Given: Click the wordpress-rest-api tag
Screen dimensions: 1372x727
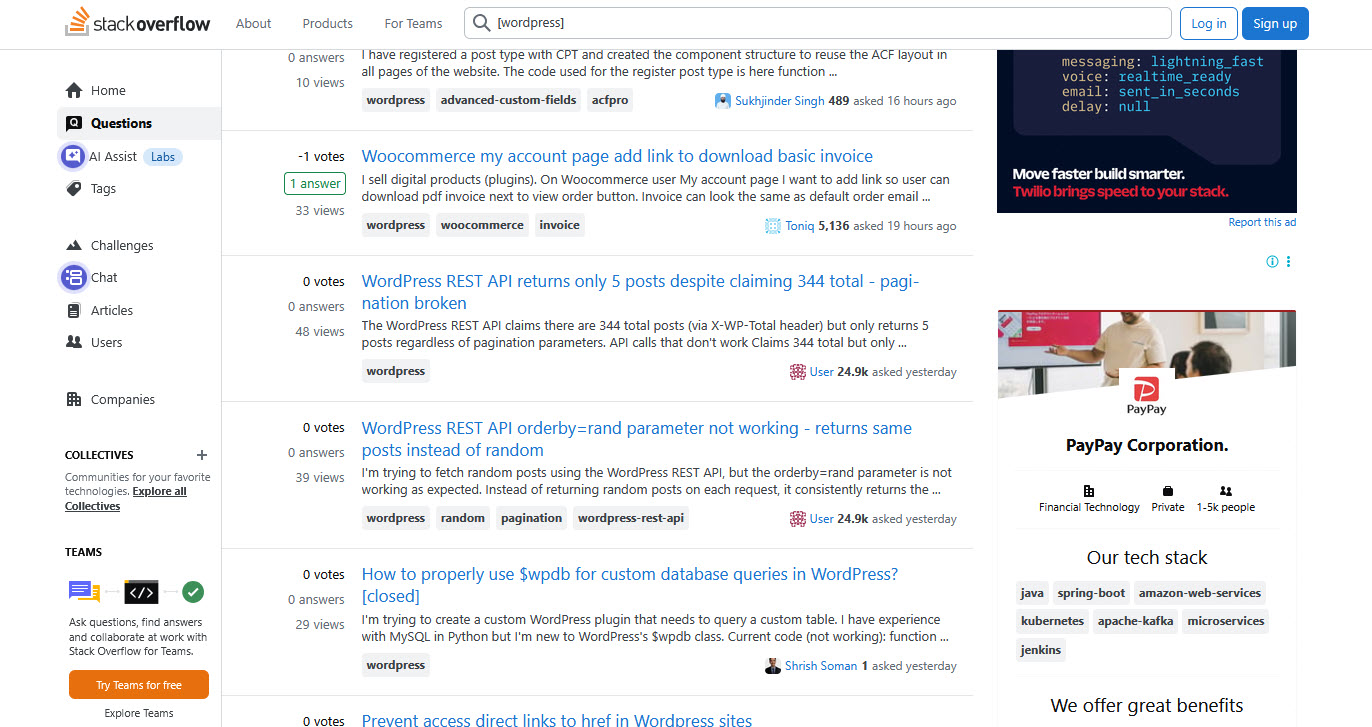Looking at the screenshot, I should (631, 518).
